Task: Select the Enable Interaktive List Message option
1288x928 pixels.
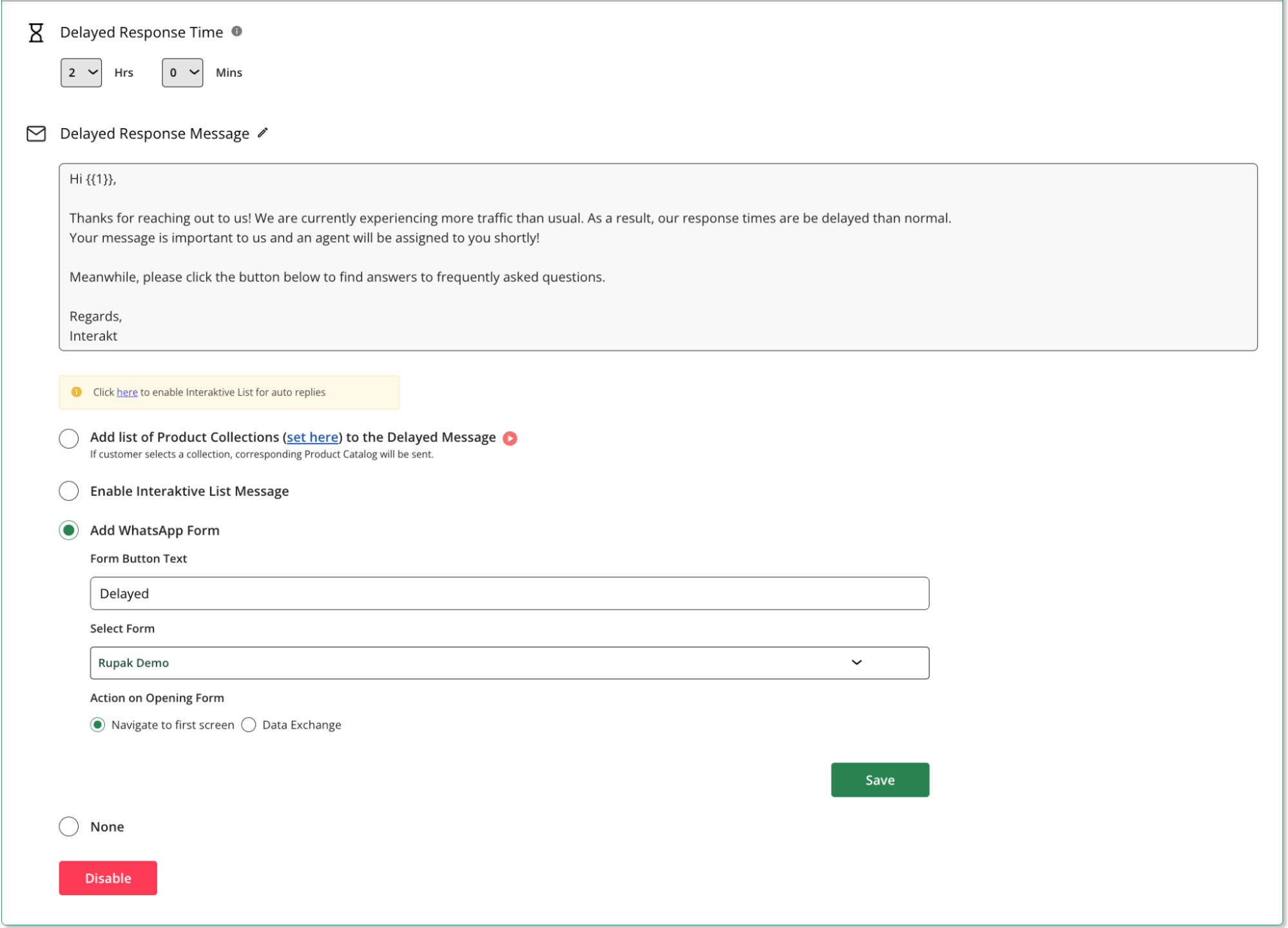Action: pos(68,491)
